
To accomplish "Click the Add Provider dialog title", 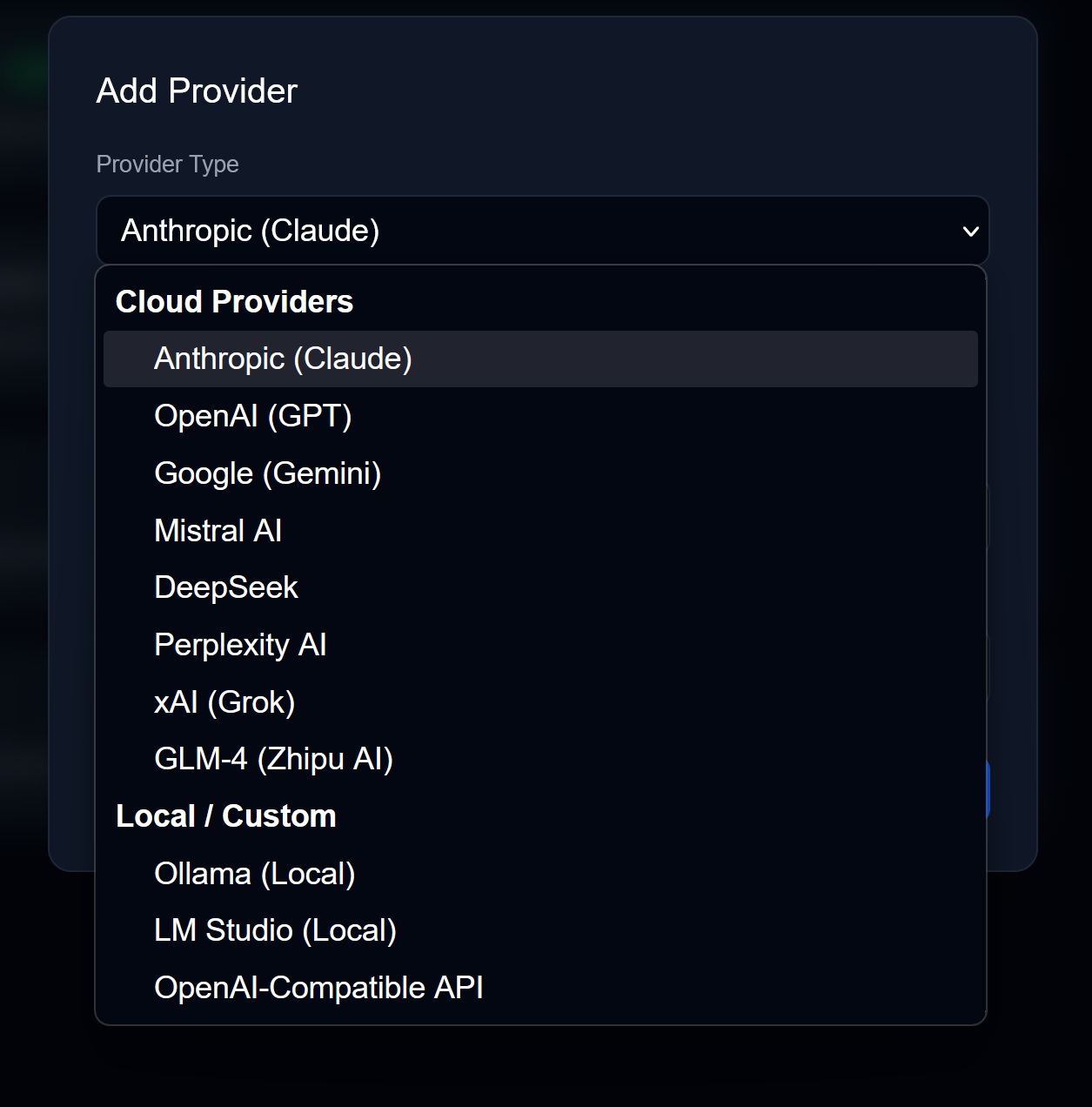I will [x=196, y=91].
